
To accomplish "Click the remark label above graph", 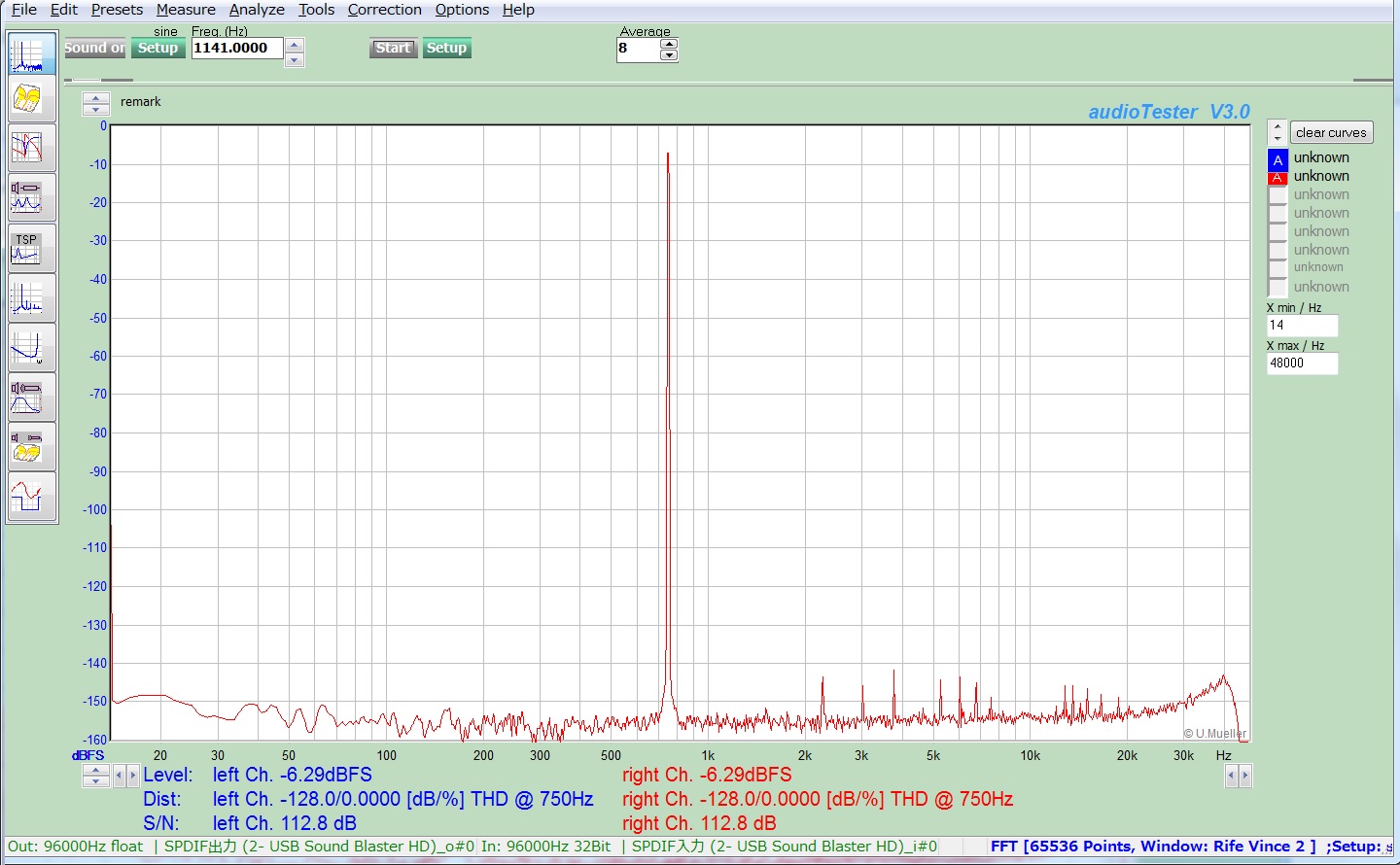I will point(141,102).
